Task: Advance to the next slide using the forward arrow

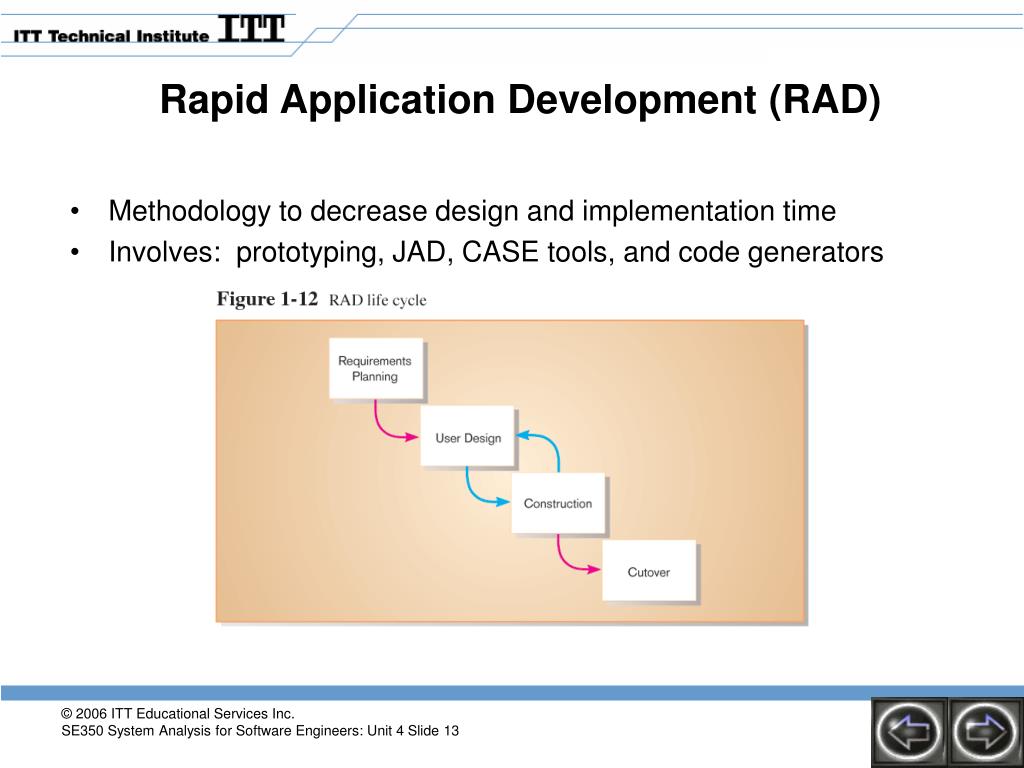Action: 985,733
